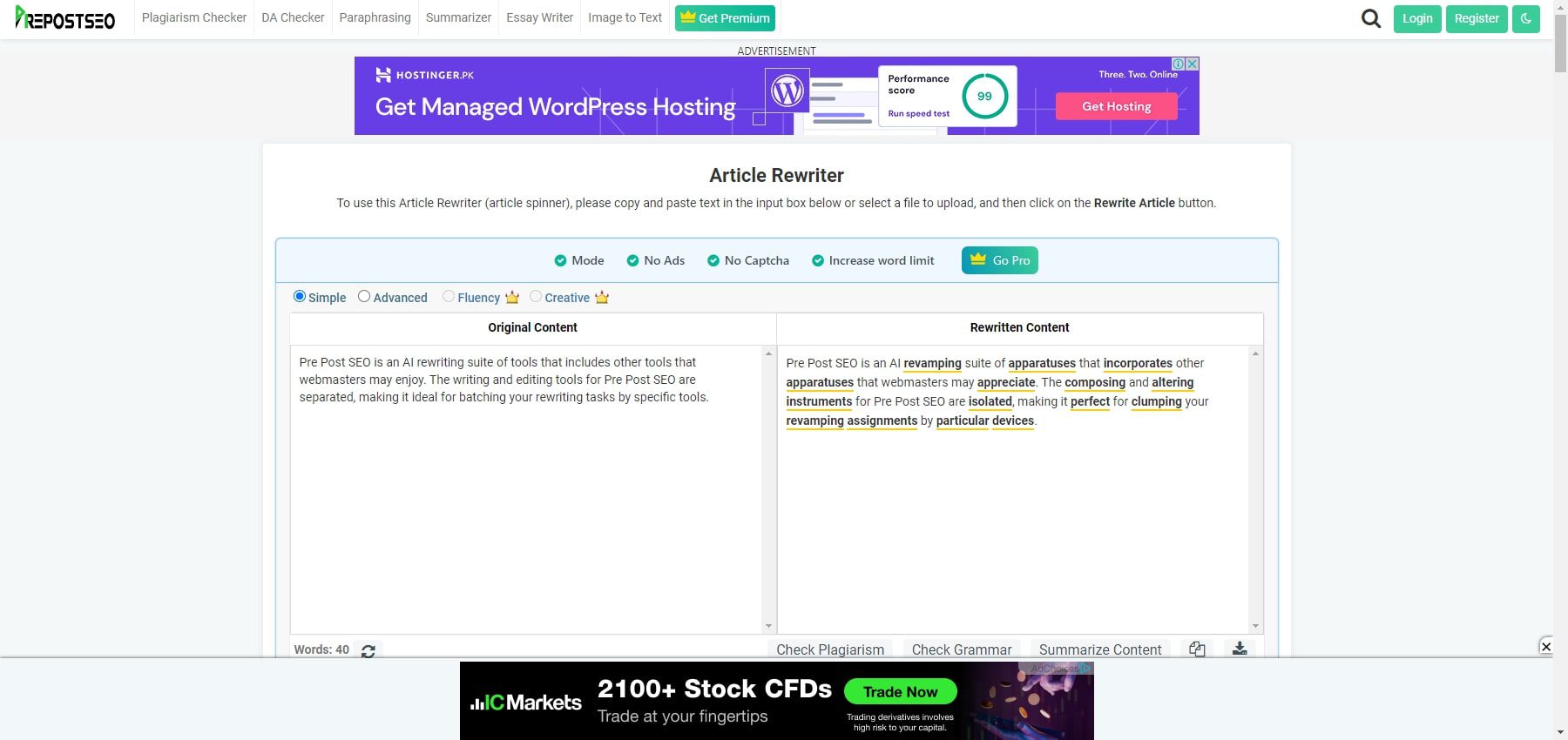Viewport: 1568px width, 740px height.
Task: Click the PrePostSEO logo
Action: (65, 18)
